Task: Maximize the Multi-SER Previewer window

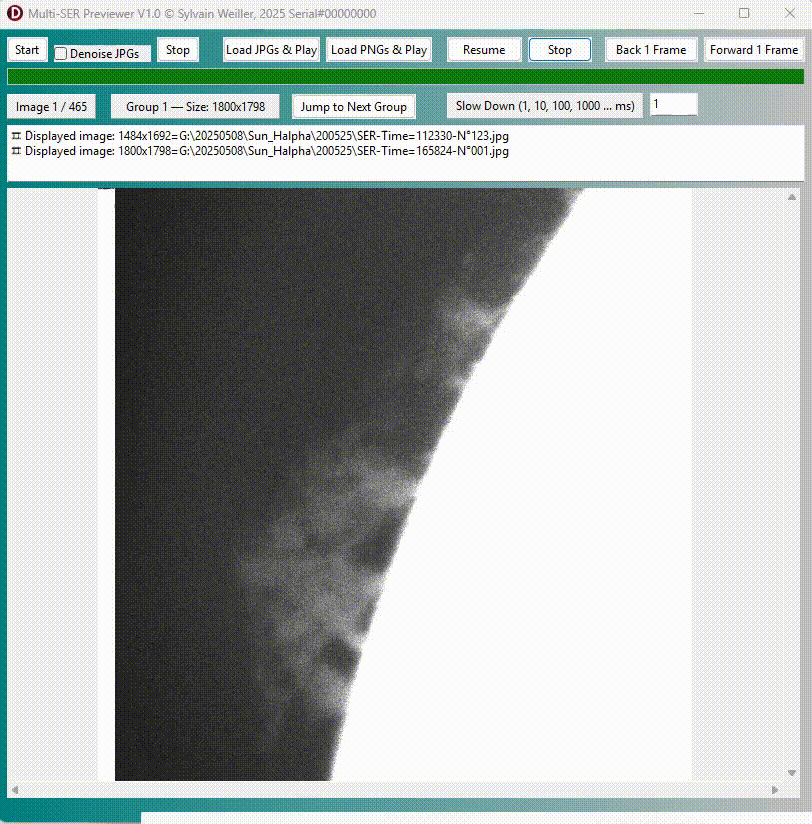Action: click(744, 13)
